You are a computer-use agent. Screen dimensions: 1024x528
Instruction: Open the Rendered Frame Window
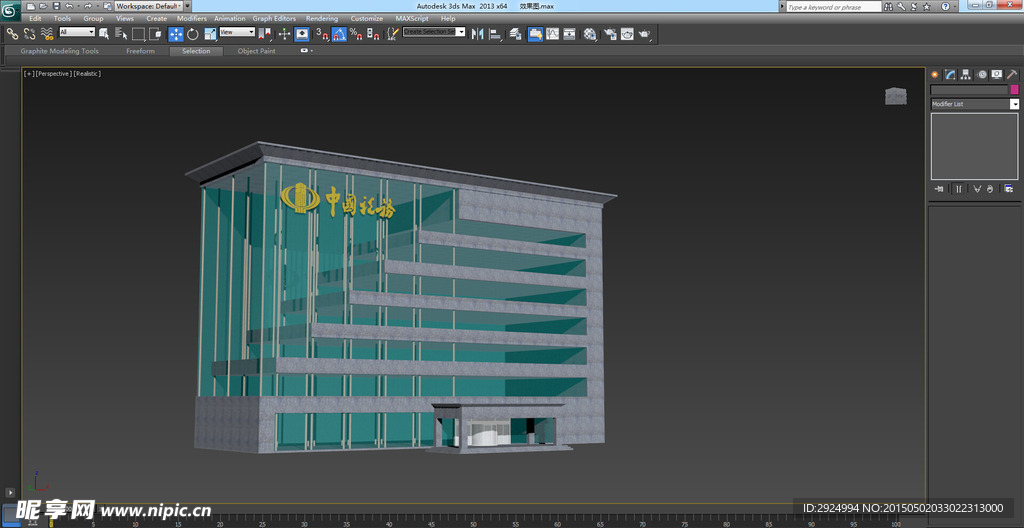(627, 34)
